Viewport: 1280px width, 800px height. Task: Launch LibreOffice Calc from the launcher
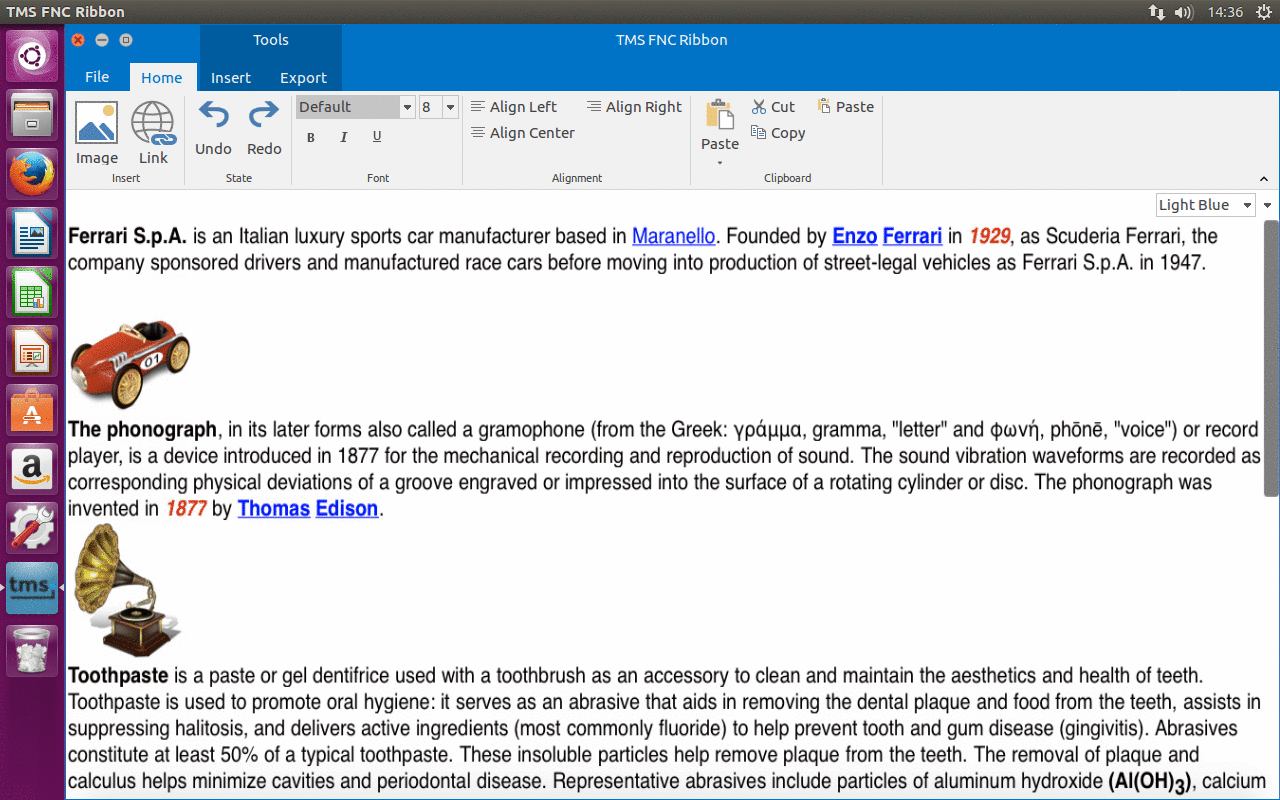[x=32, y=292]
